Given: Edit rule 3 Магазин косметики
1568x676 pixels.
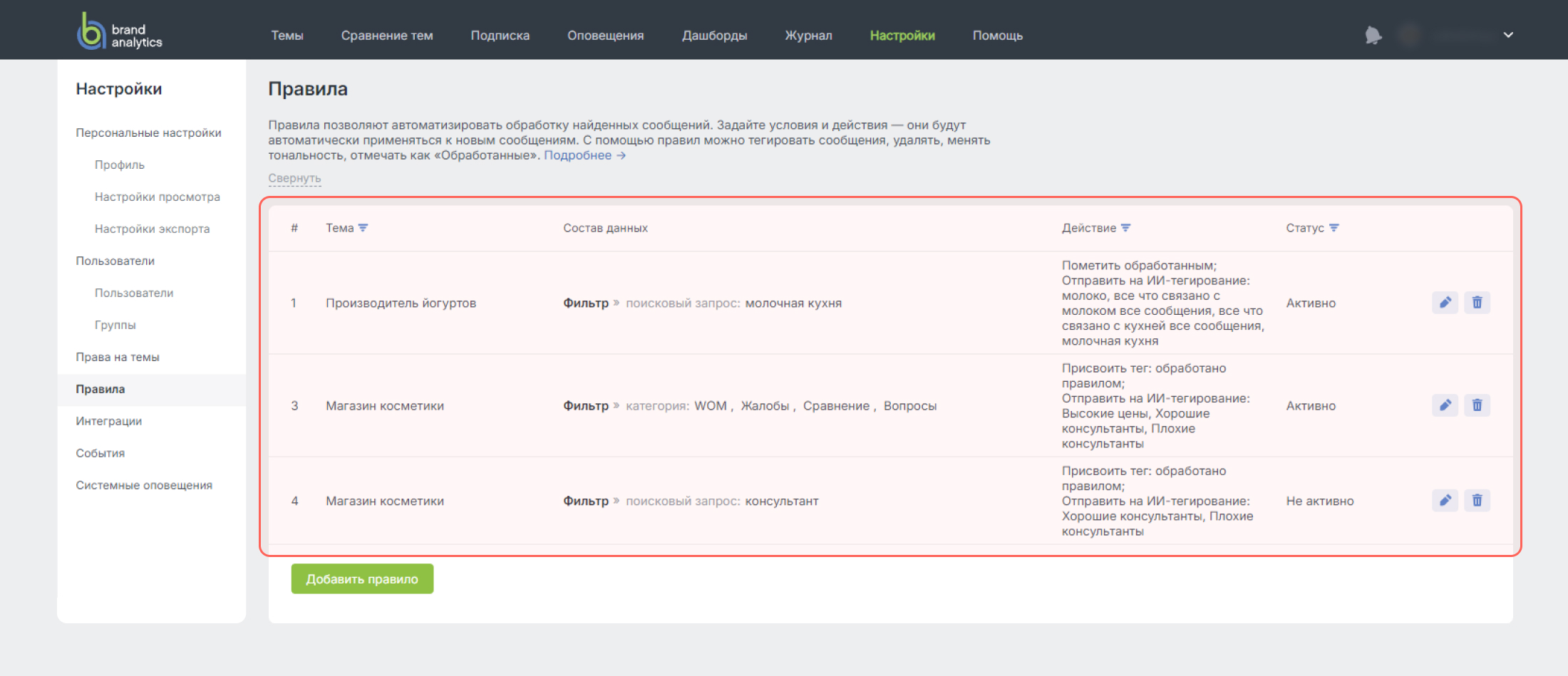Looking at the screenshot, I should point(1445,405).
